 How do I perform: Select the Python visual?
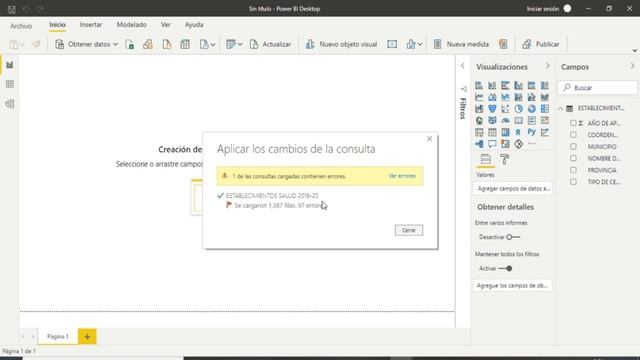click(531, 132)
